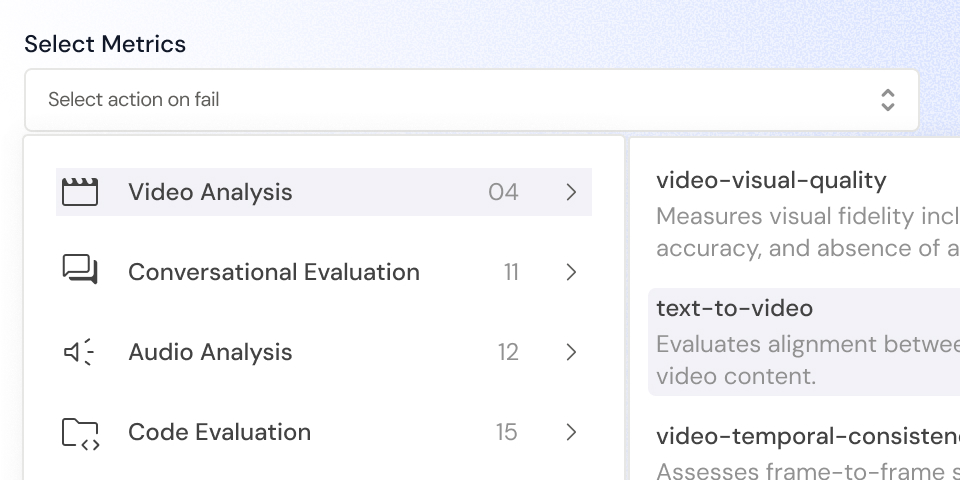This screenshot has width=960, height=480.
Task: Click the Conversational Evaluation chat bubbles icon
Action: click(x=80, y=270)
